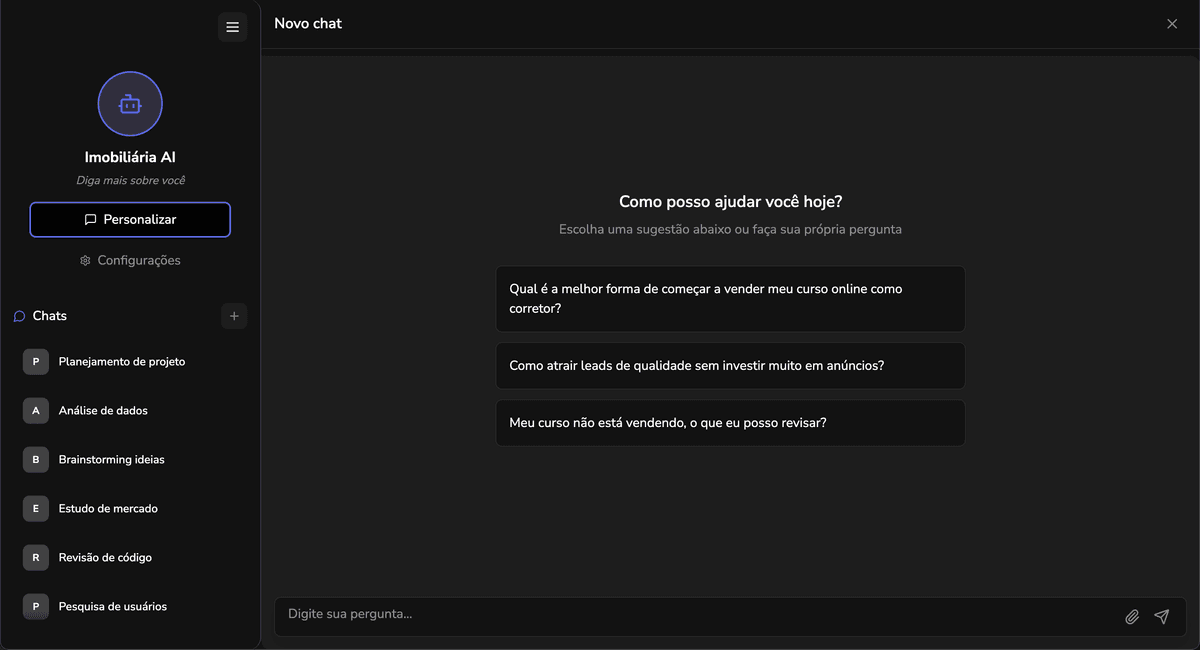Send the message with the paper plane icon

1162,617
